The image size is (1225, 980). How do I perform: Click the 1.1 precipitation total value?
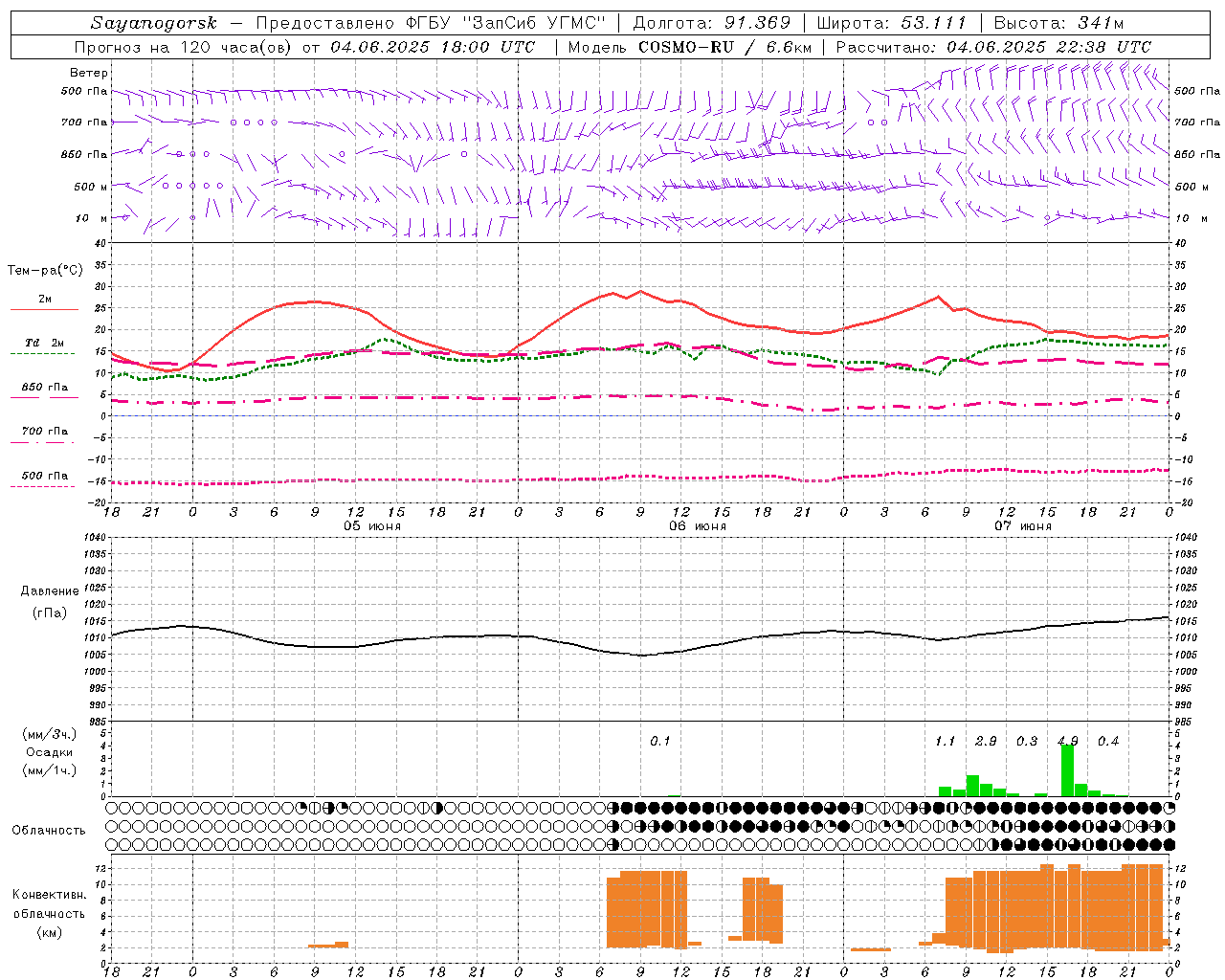pos(945,741)
